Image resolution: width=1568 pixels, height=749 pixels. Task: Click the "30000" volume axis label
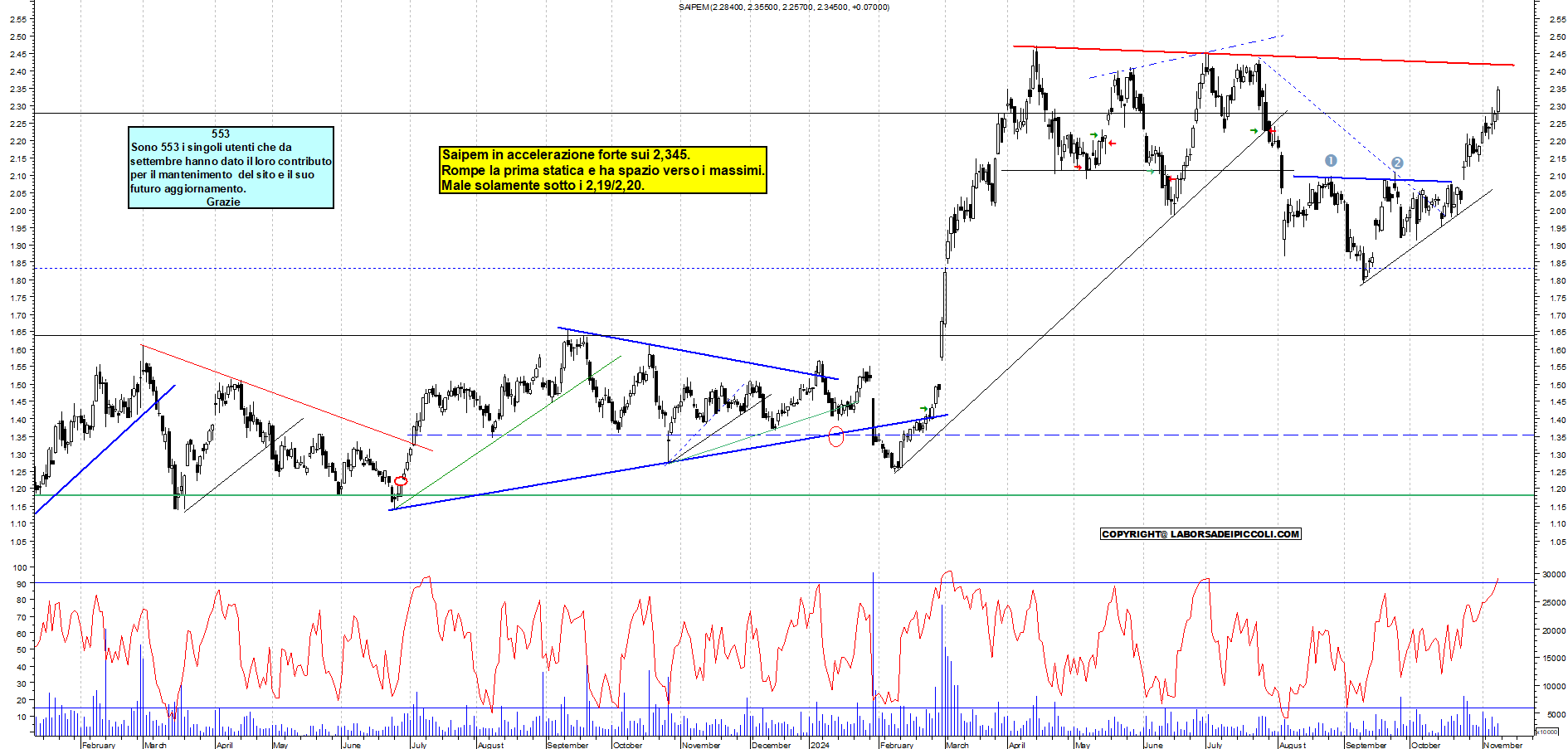coord(1554,574)
